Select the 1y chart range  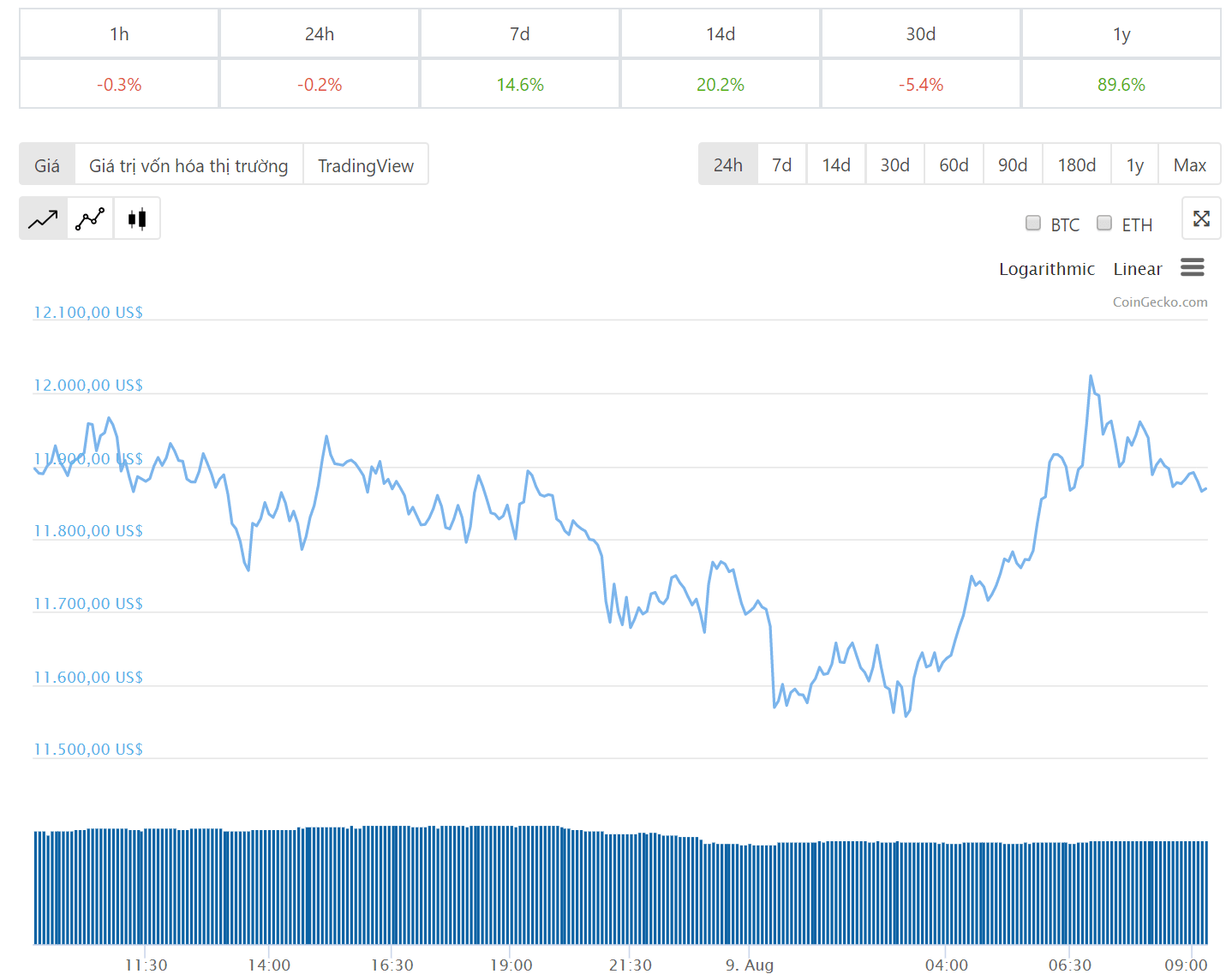1135,164
